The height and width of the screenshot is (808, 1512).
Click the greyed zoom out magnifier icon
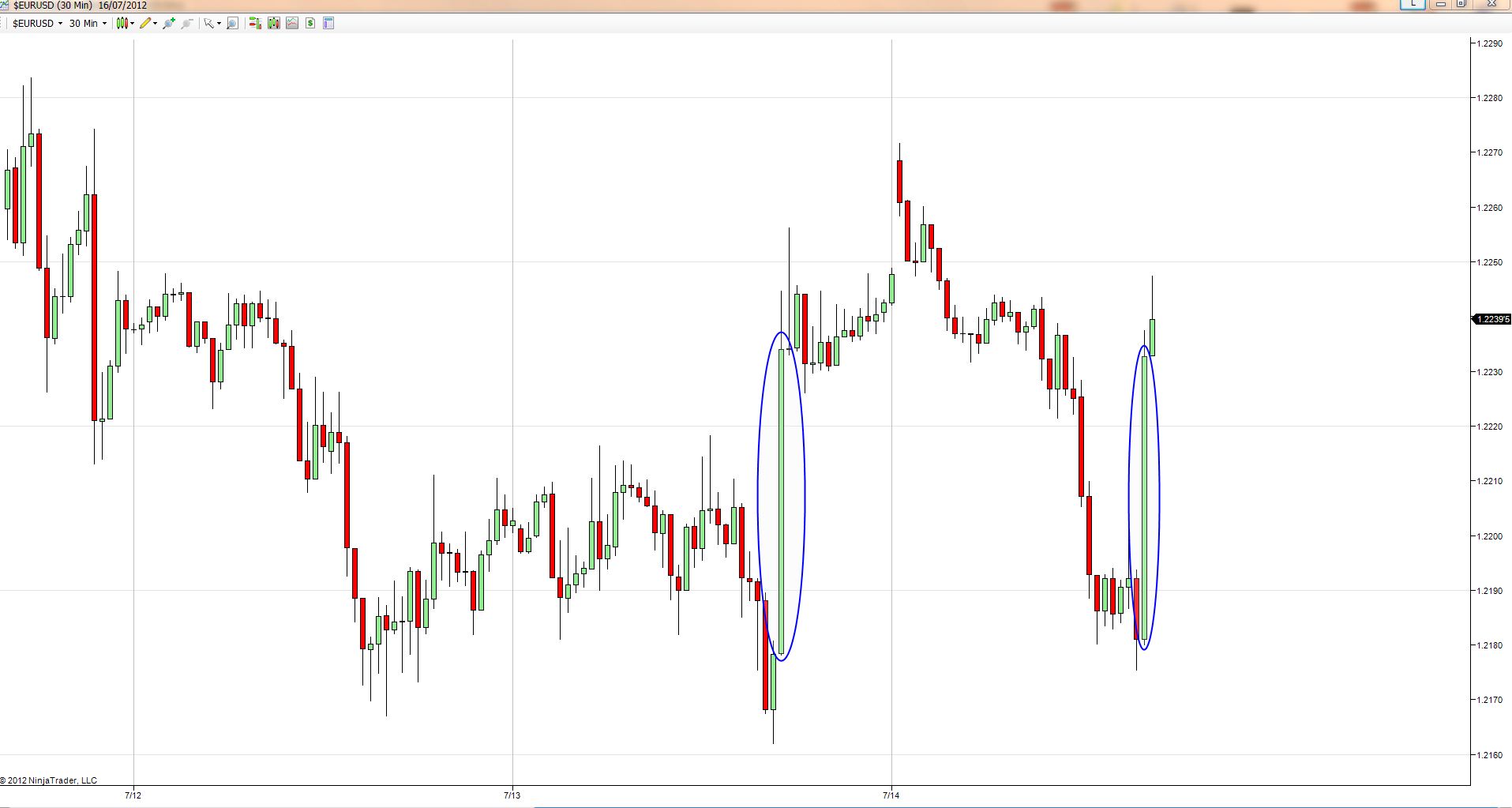pyautogui.click(x=187, y=24)
